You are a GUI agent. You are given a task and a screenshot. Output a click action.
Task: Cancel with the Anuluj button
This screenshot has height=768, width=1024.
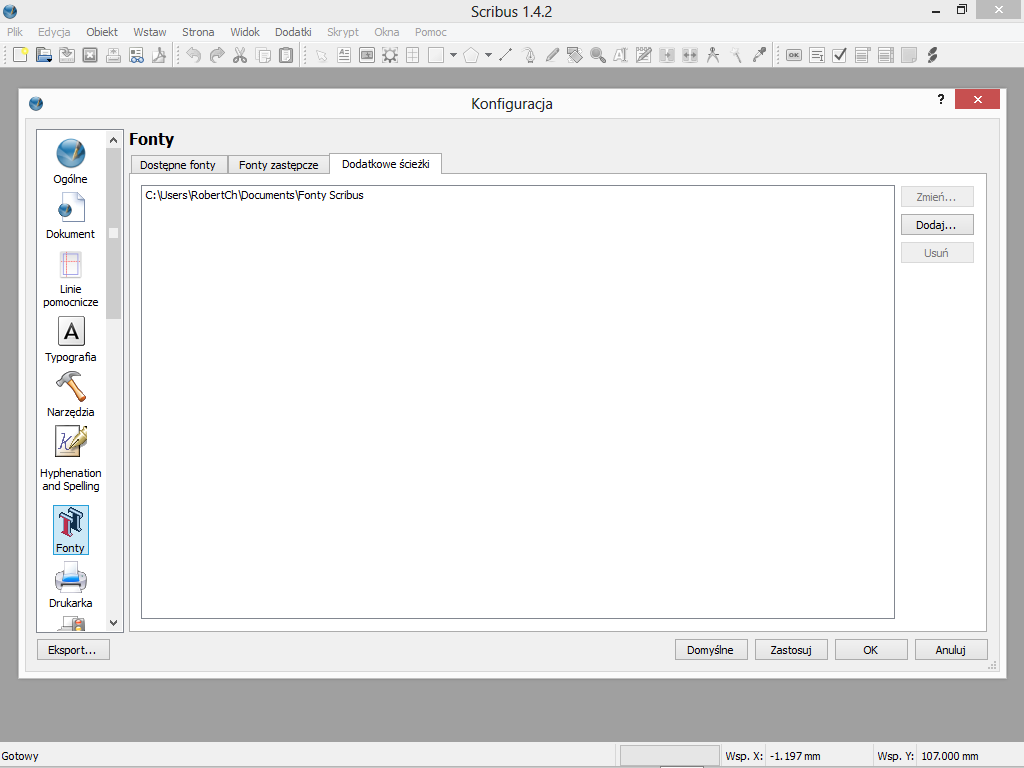tap(950, 650)
